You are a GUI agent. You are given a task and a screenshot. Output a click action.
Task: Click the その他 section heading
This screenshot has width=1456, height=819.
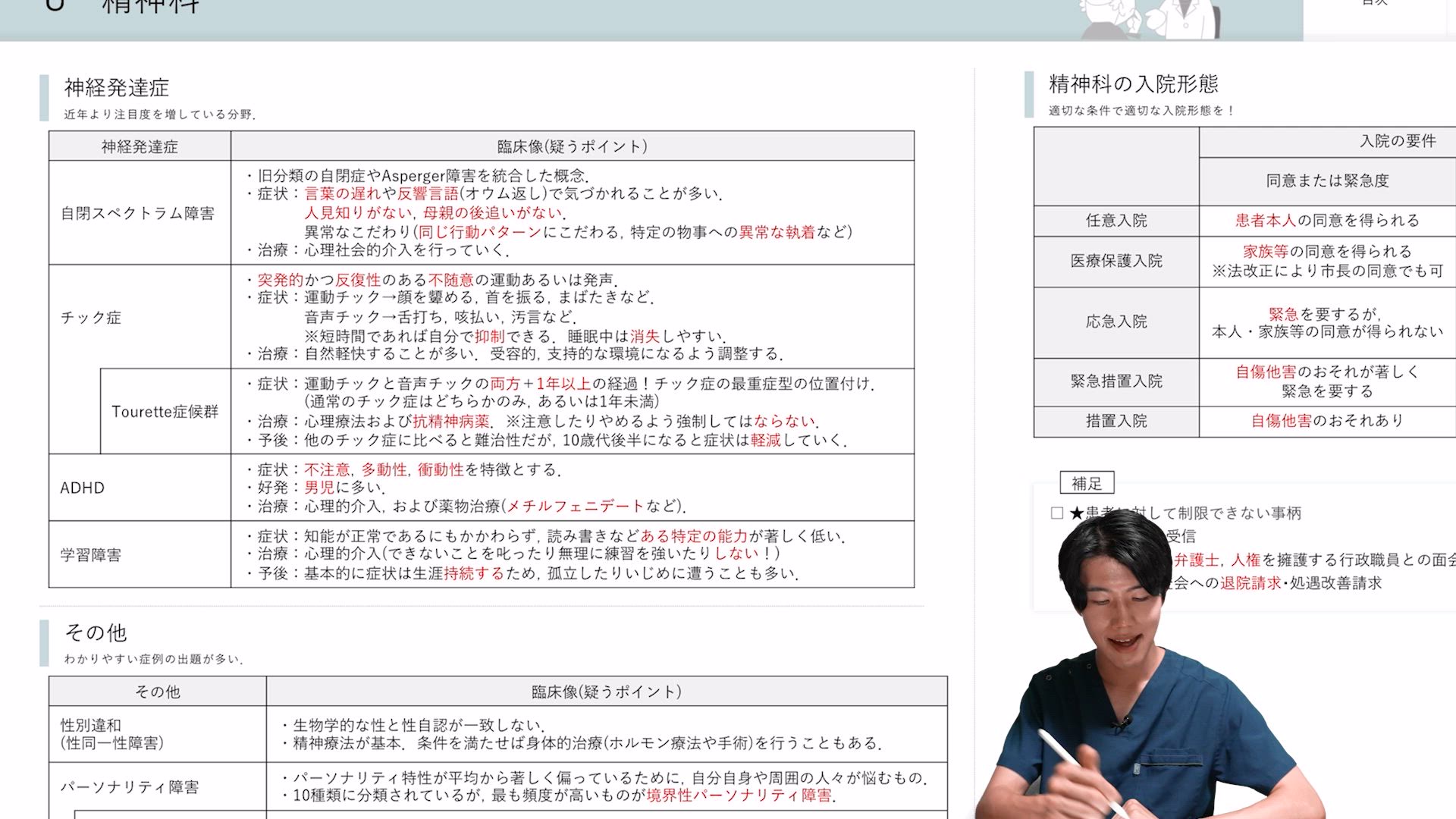coord(96,632)
